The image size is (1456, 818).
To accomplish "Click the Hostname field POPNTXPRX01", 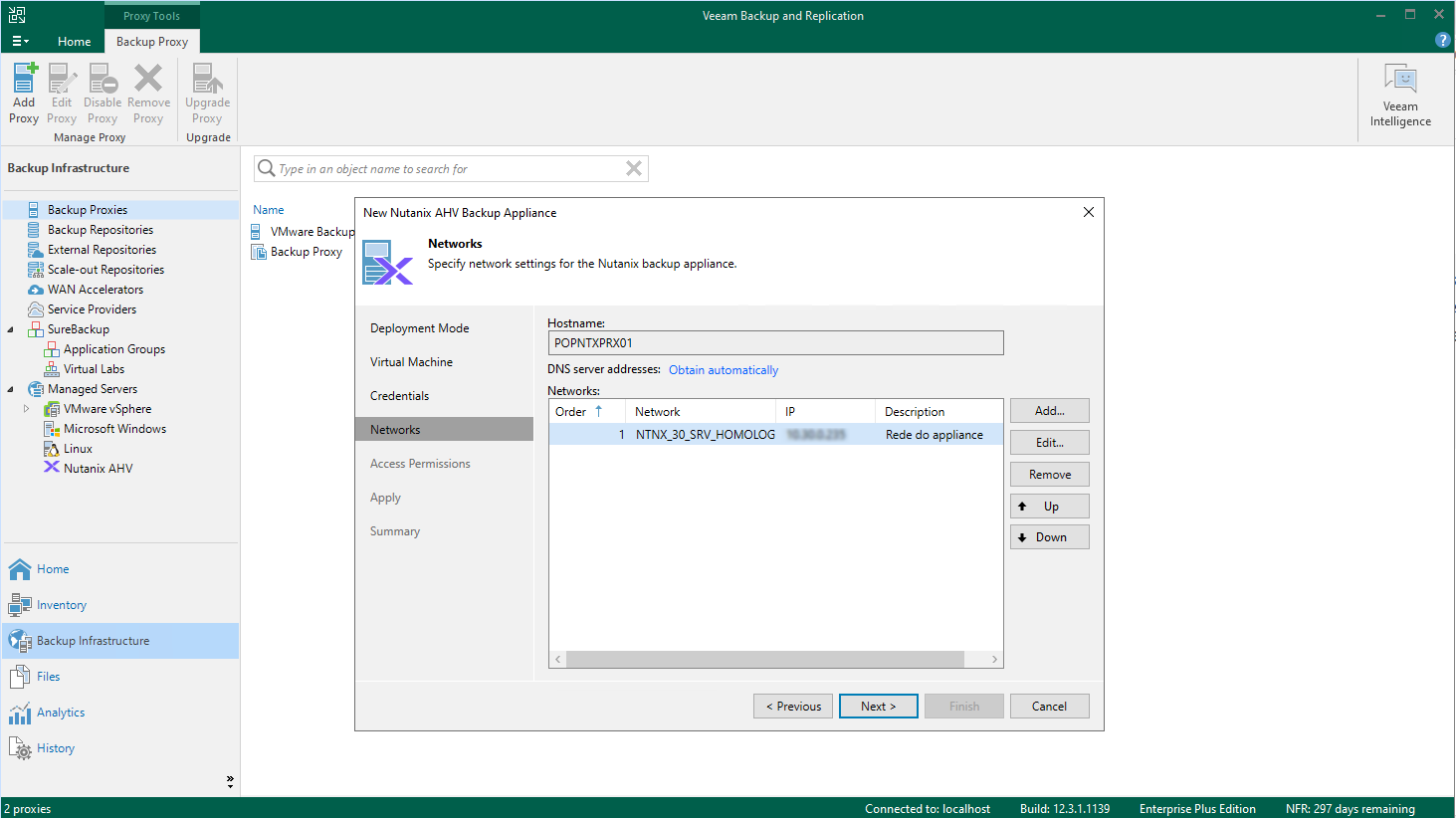I will [775, 342].
